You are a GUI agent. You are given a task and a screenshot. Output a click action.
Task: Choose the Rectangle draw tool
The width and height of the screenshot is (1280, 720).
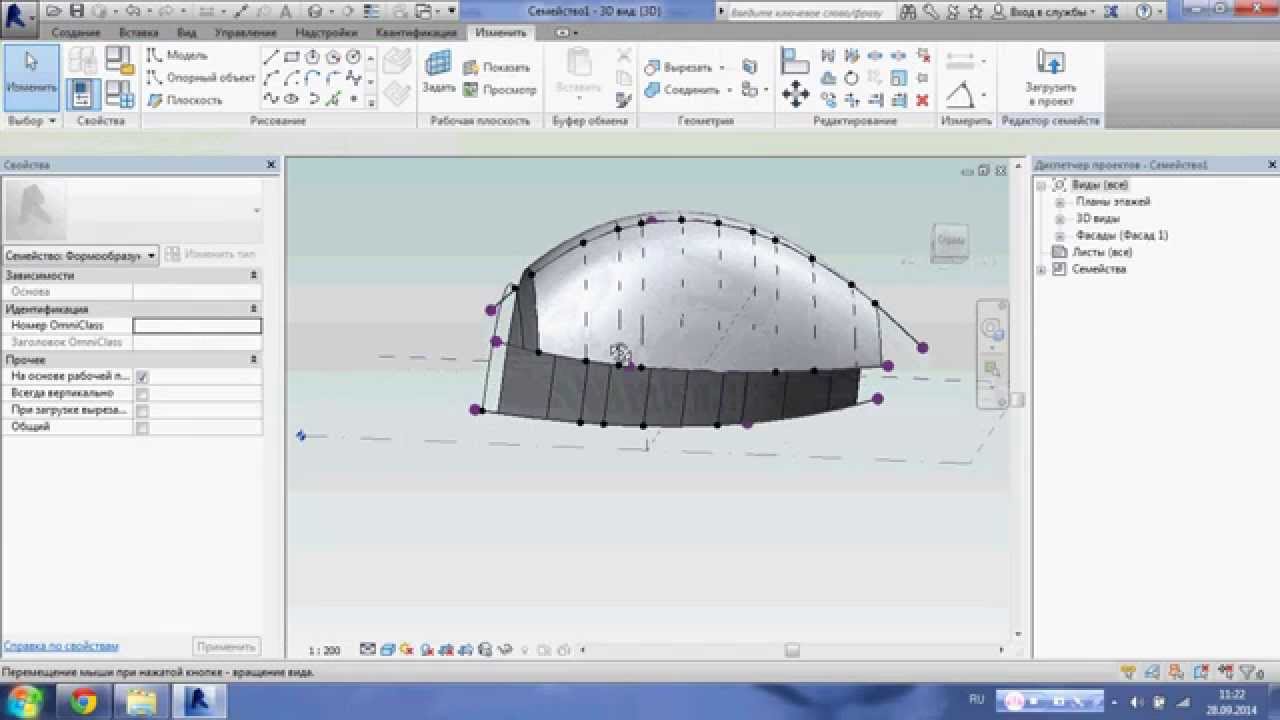[291, 57]
